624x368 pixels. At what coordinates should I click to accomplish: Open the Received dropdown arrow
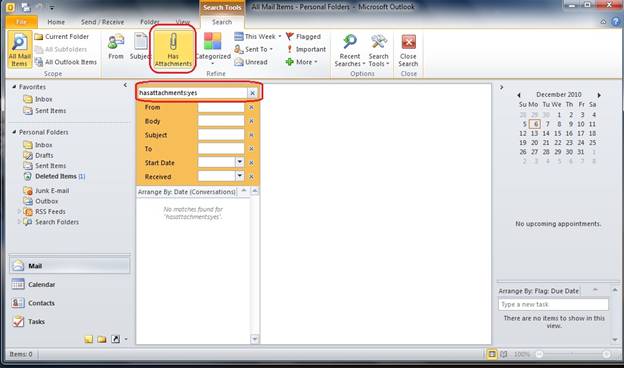coord(240,176)
